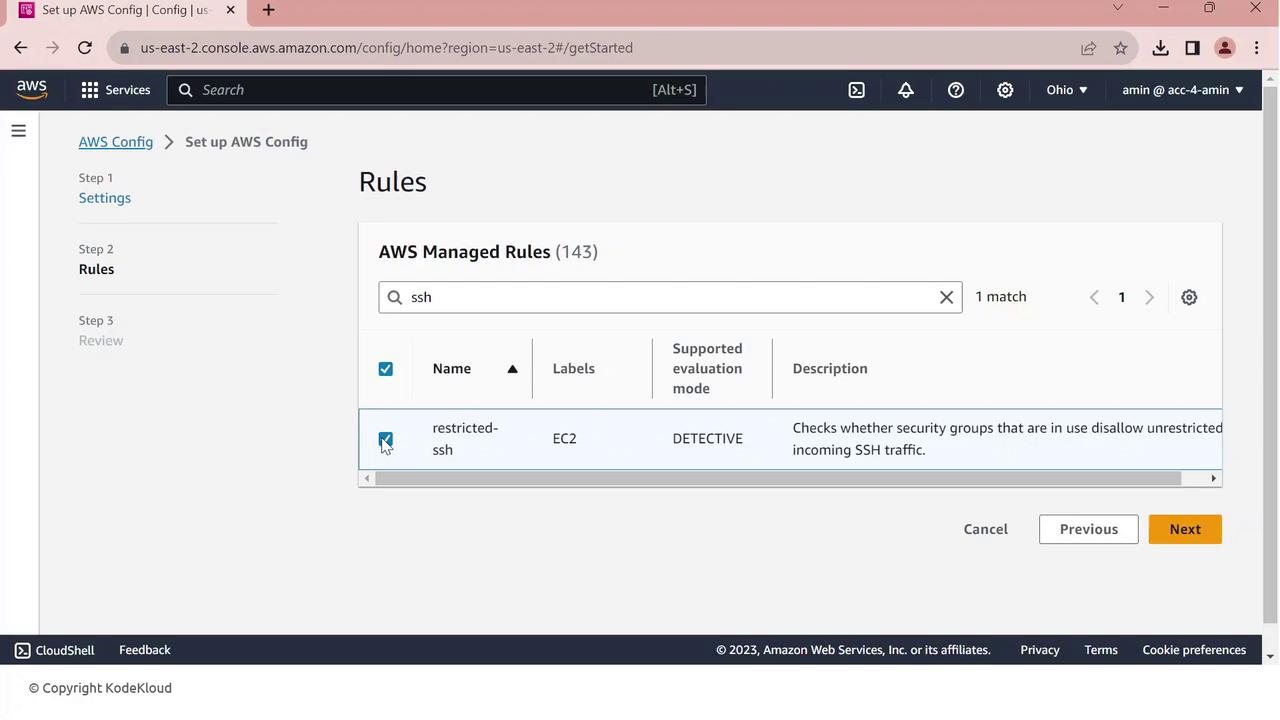Open the Services grid menu

point(116,90)
